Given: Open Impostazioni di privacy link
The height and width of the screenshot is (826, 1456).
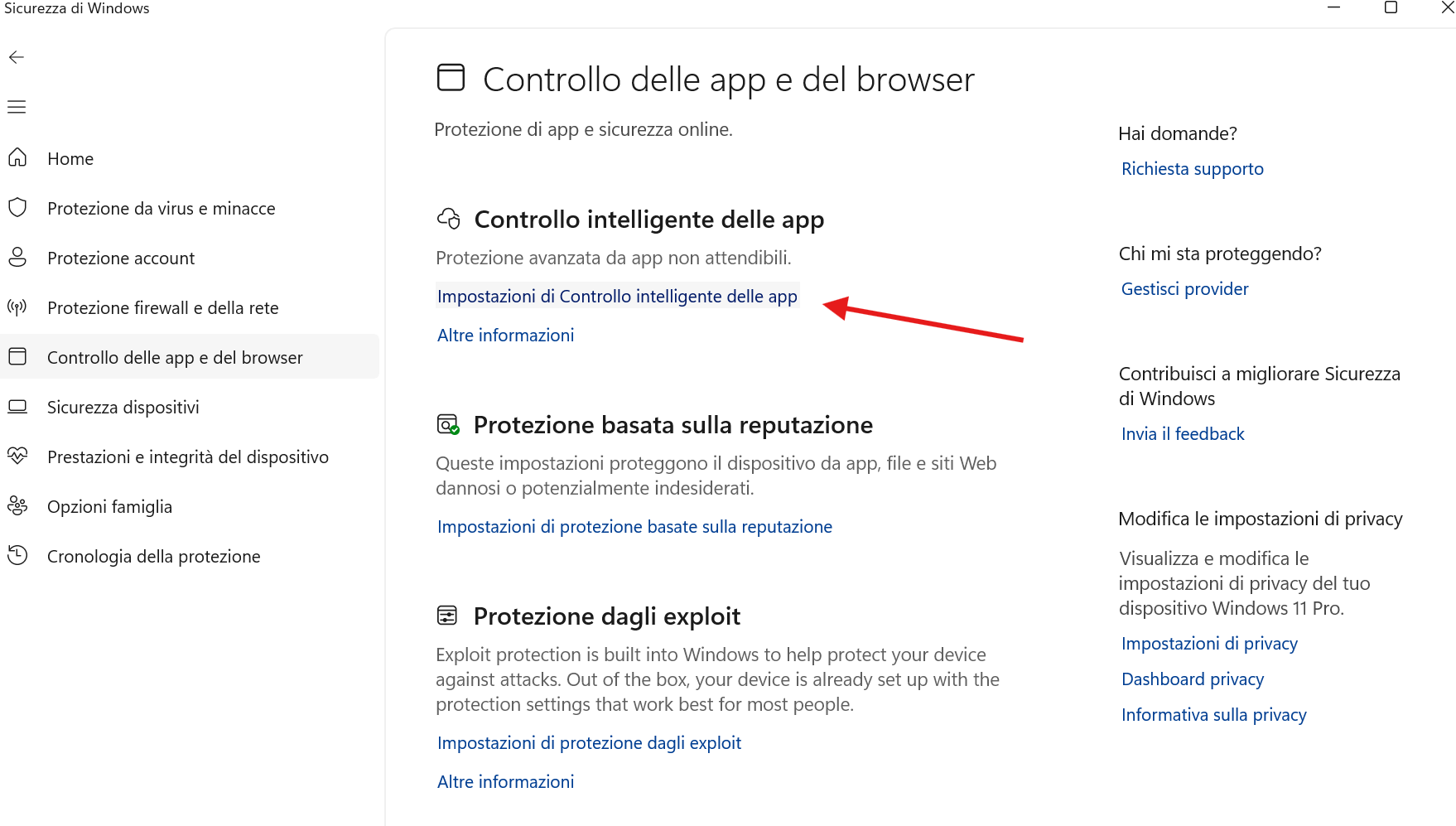Looking at the screenshot, I should pyautogui.click(x=1209, y=644).
